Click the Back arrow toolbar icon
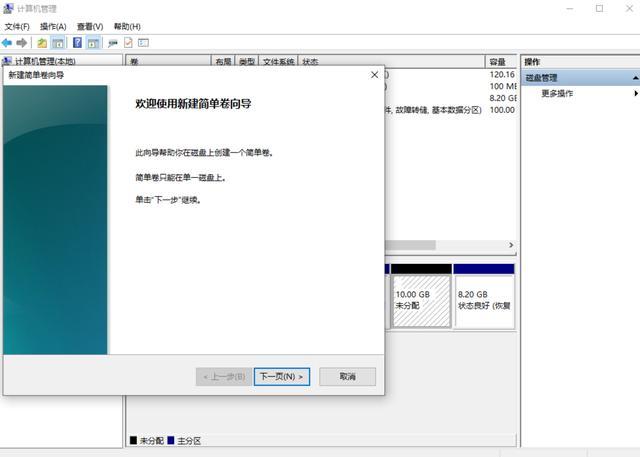Screen dimensions: 640x457 [8, 43]
